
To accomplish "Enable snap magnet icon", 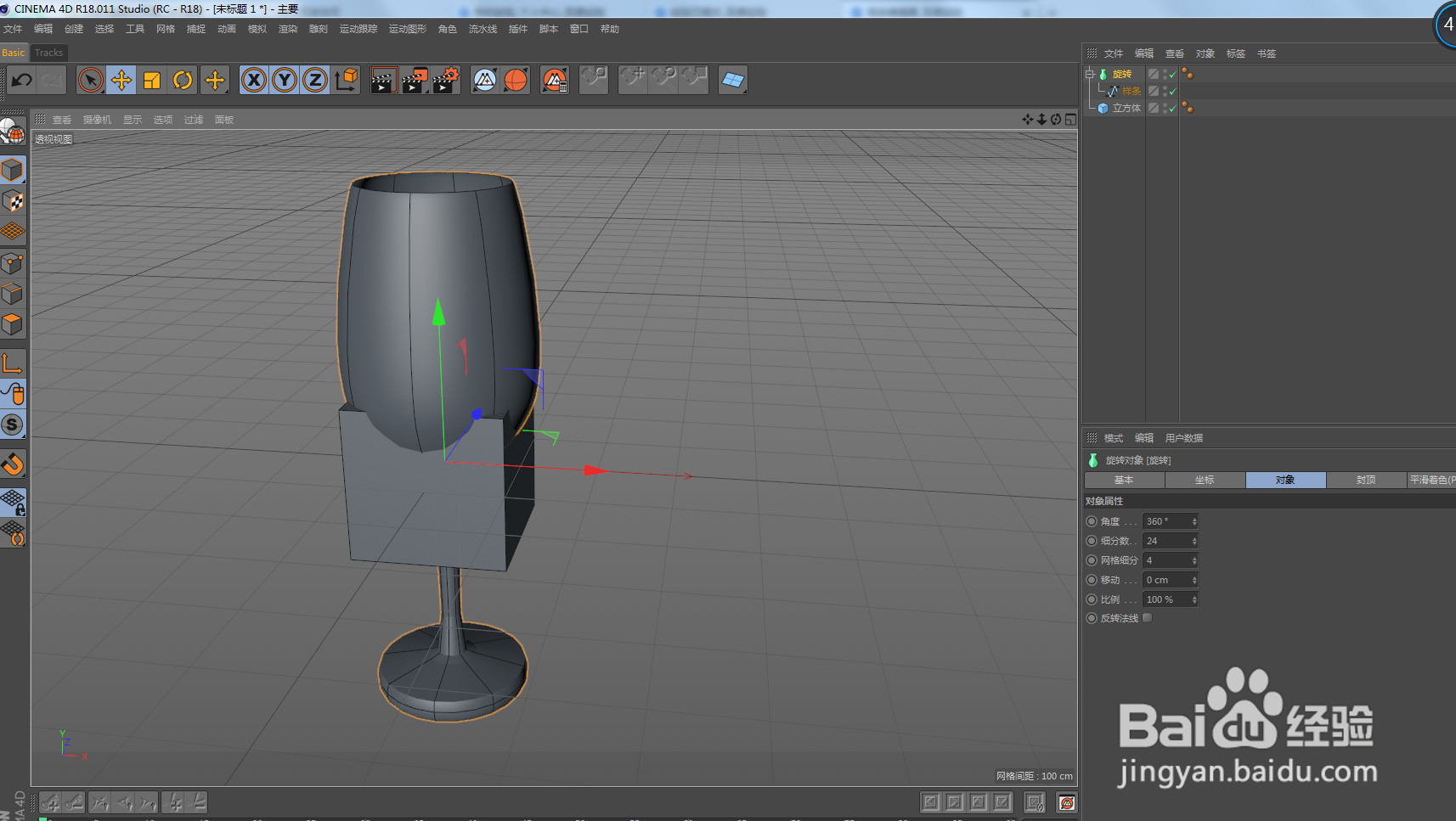I will click(13, 464).
